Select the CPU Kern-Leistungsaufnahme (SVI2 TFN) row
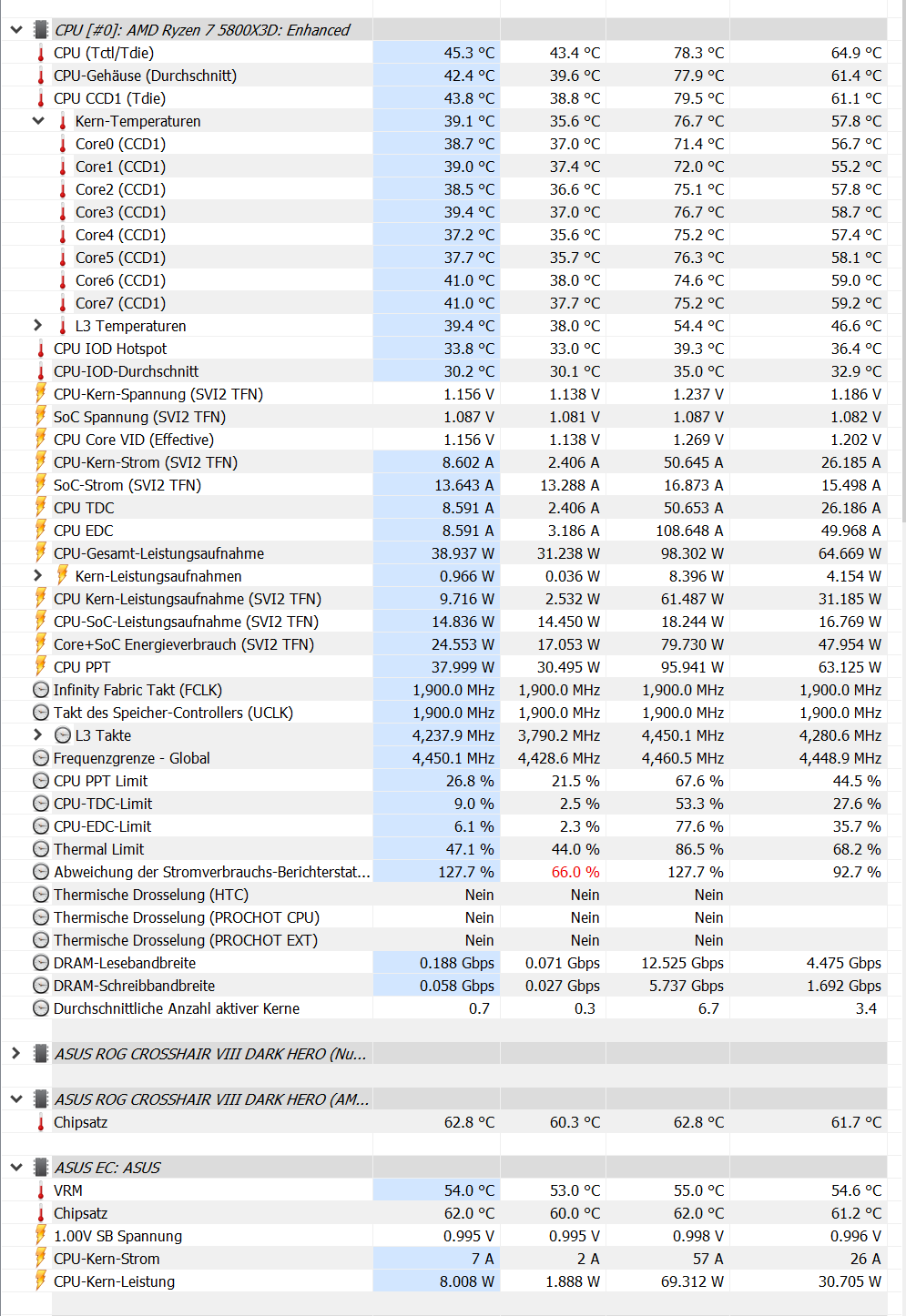Viewport: 906px width, 1316px height. [x=443, y=599]
